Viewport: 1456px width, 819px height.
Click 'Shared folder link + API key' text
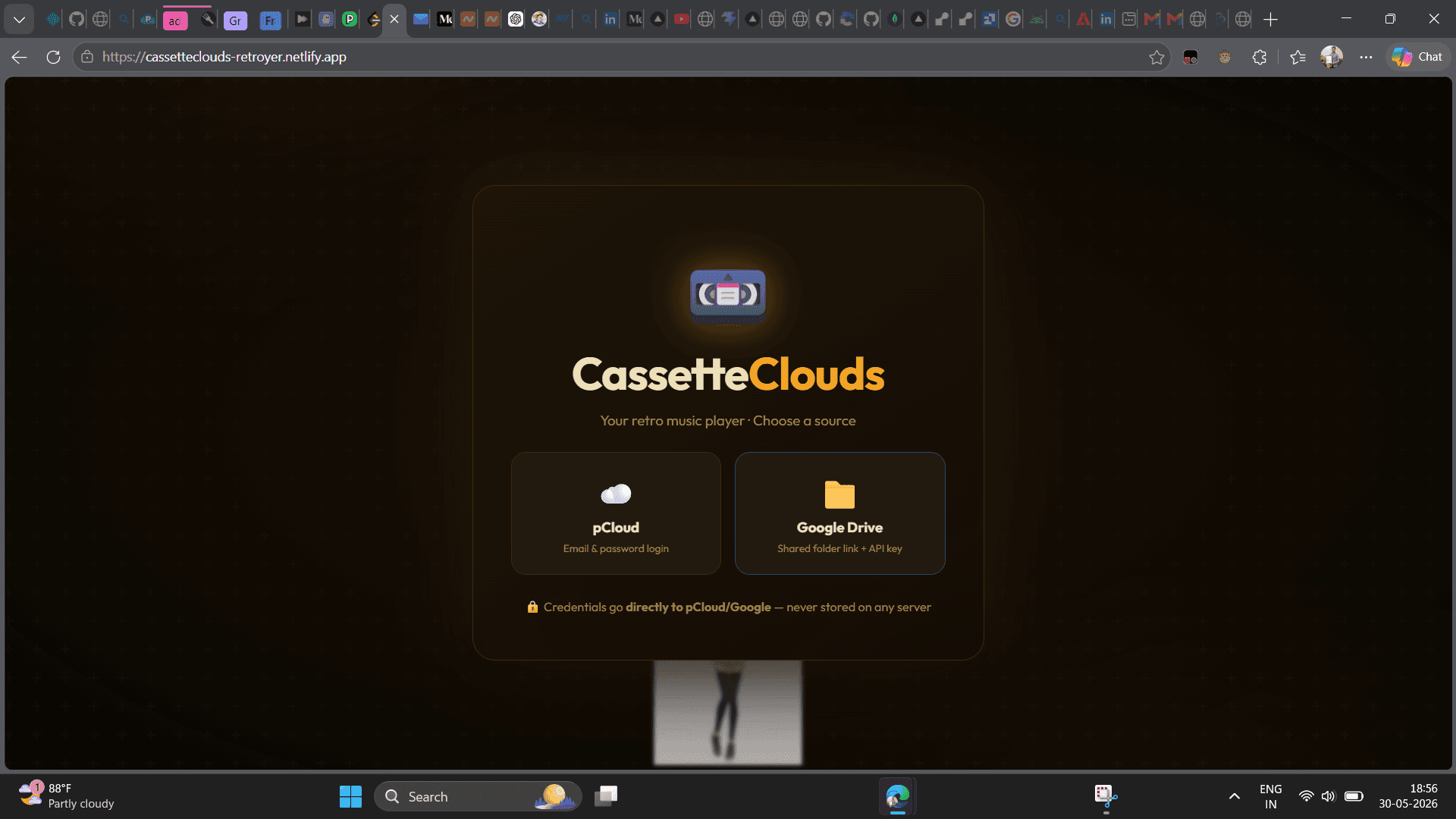[839, 548]
